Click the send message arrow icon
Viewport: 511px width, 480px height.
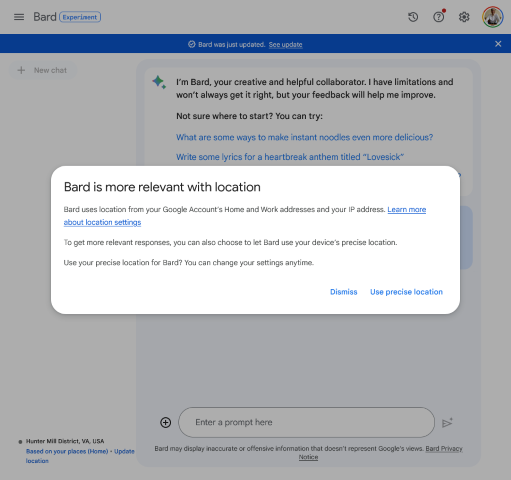pyautogui.click(x=447, y=423)
